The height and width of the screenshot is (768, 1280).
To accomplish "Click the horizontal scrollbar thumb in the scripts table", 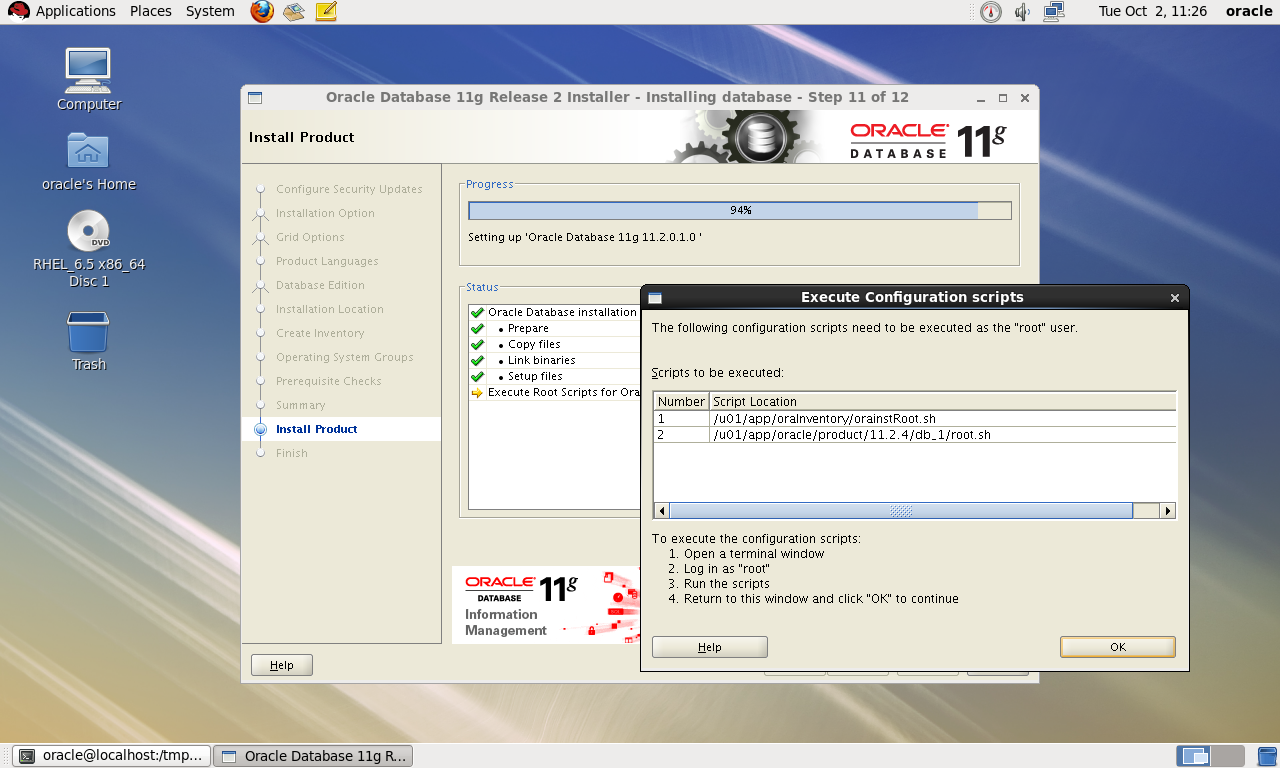I will [x=900, y=510].
